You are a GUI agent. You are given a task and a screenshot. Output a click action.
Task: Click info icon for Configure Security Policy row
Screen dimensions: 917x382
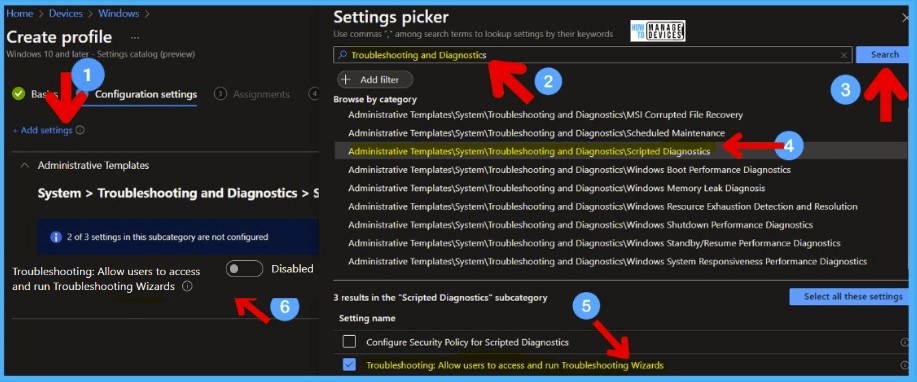point(904,342)
